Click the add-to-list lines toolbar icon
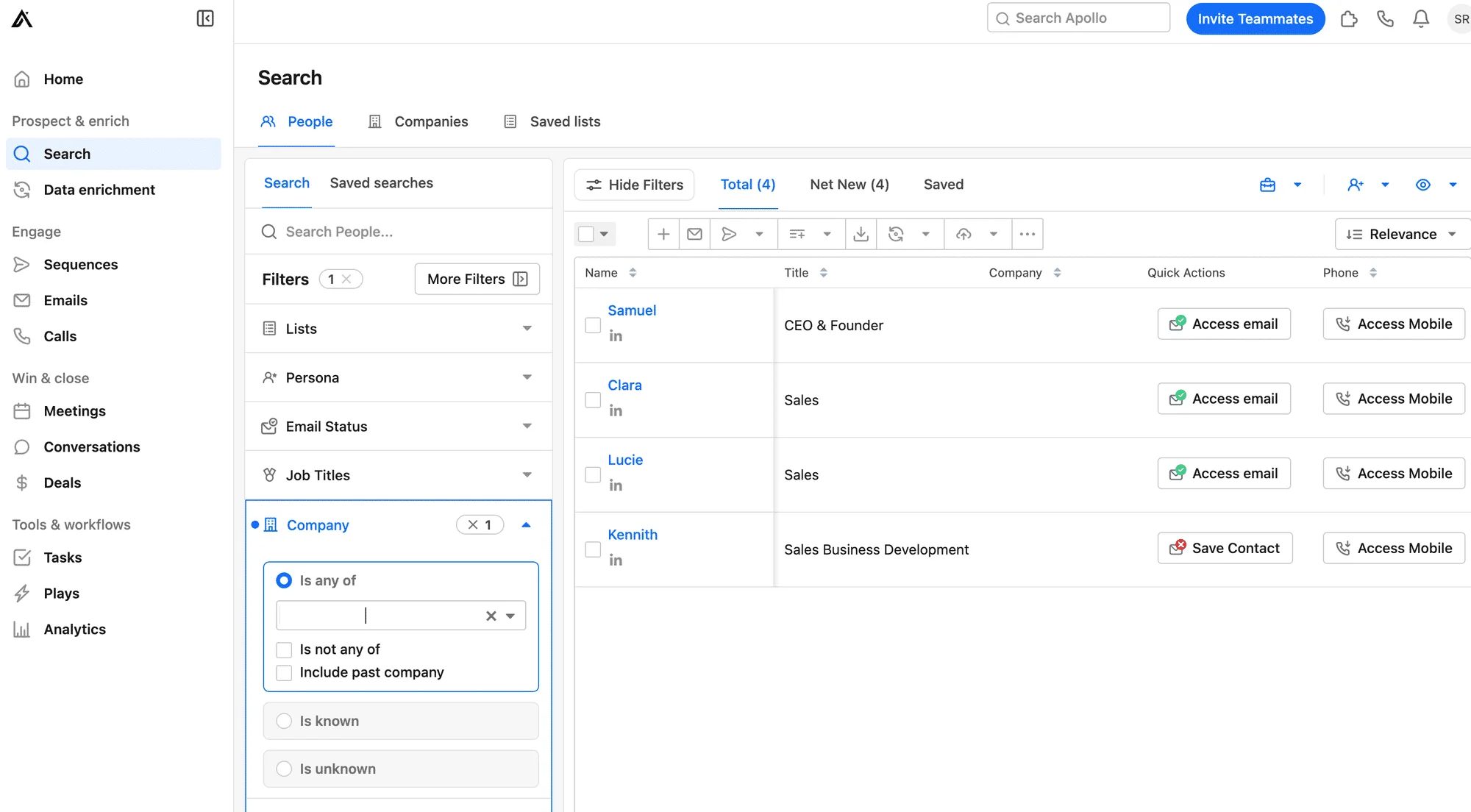Viewport: 1471px width, 812px height. pyautogui.click(x=797, y=234)
